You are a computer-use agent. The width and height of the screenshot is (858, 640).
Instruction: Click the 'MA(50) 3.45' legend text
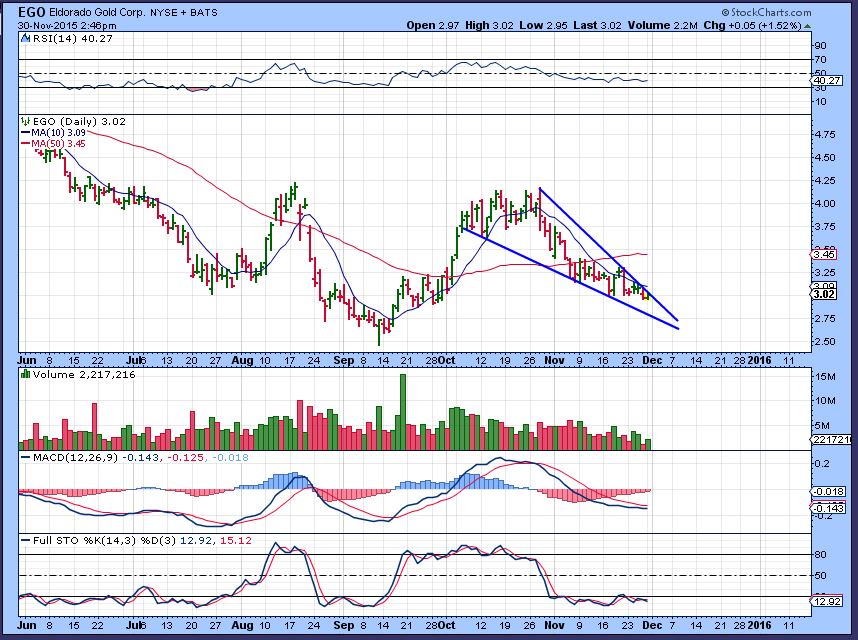pos(59,144)
